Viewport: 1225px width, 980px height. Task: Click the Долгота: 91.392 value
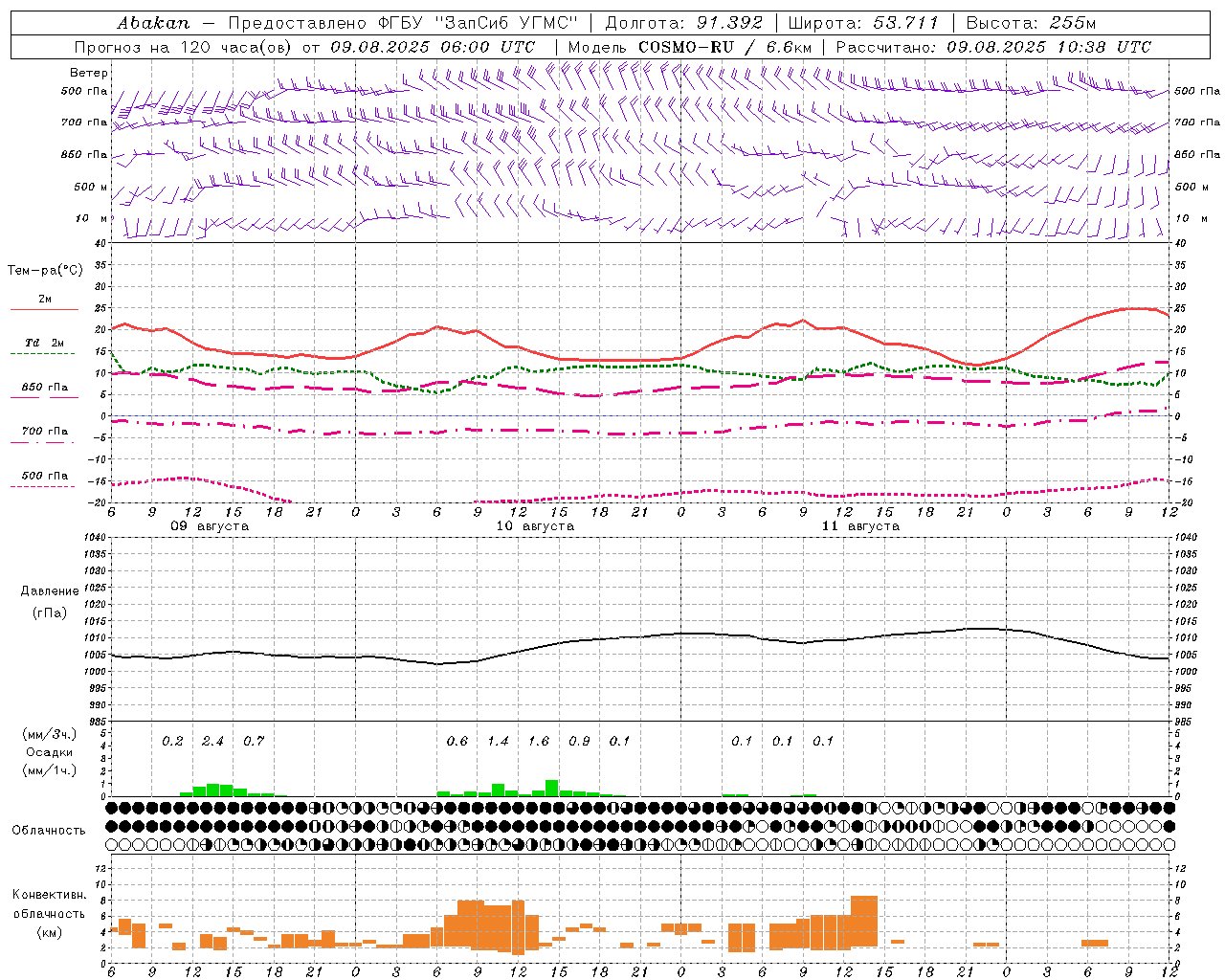point(683,22)
